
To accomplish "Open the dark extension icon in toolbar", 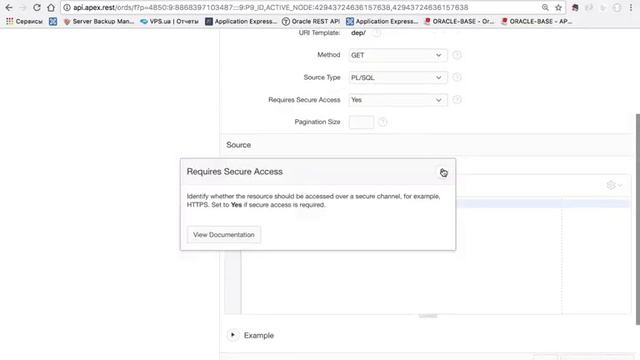I will tap(575, 7).
